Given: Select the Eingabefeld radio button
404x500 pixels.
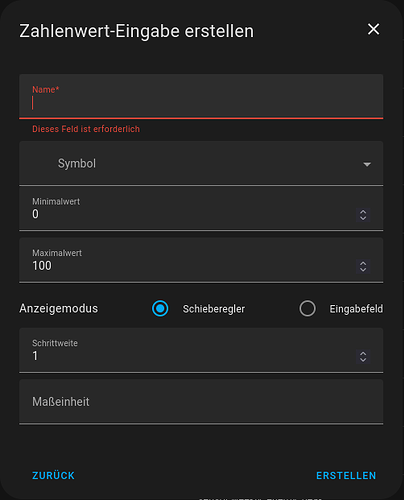Looking at the screenshot, I should tap(307, 308).
